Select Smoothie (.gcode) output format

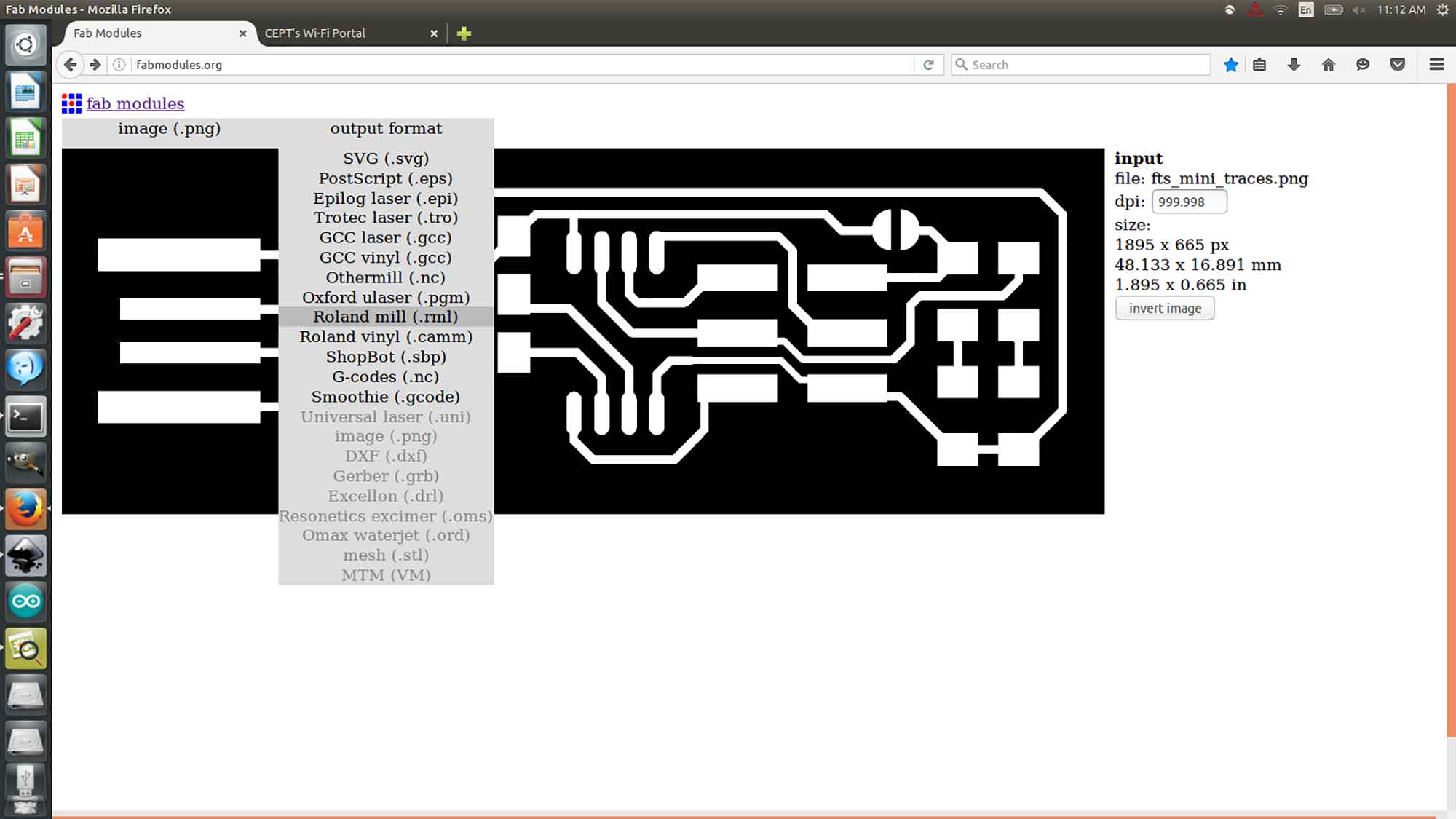click(385, 396)
